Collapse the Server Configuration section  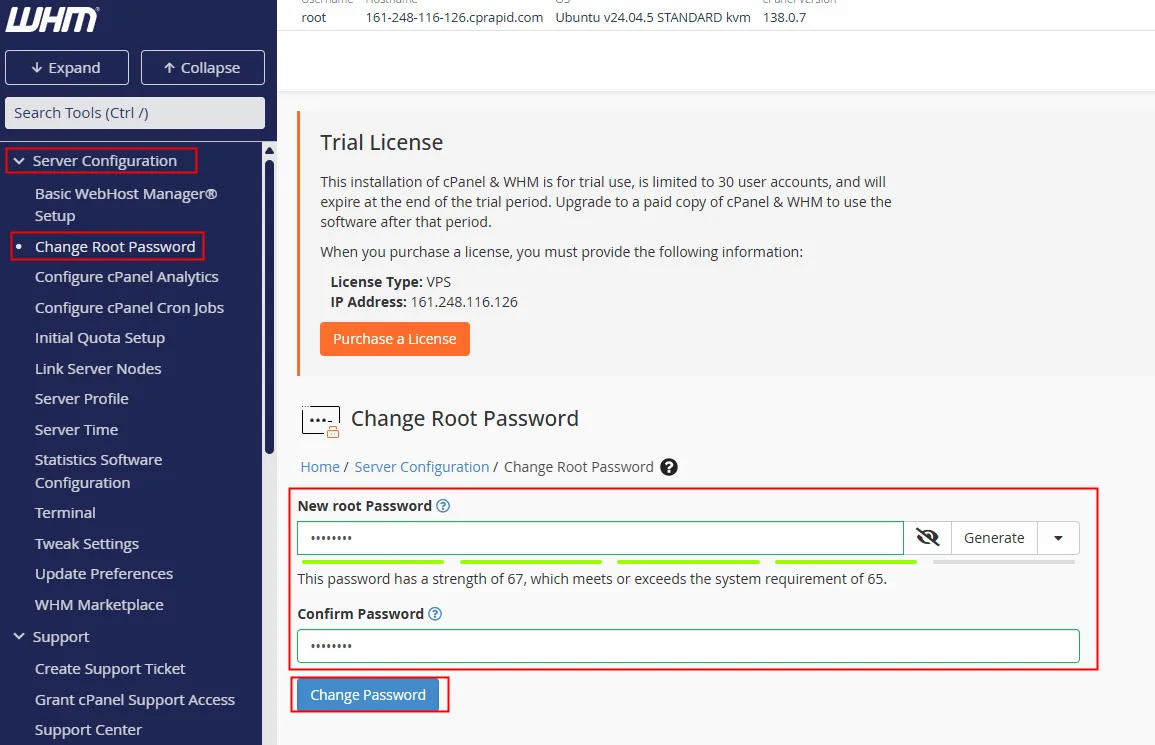(x=19, y=161)
